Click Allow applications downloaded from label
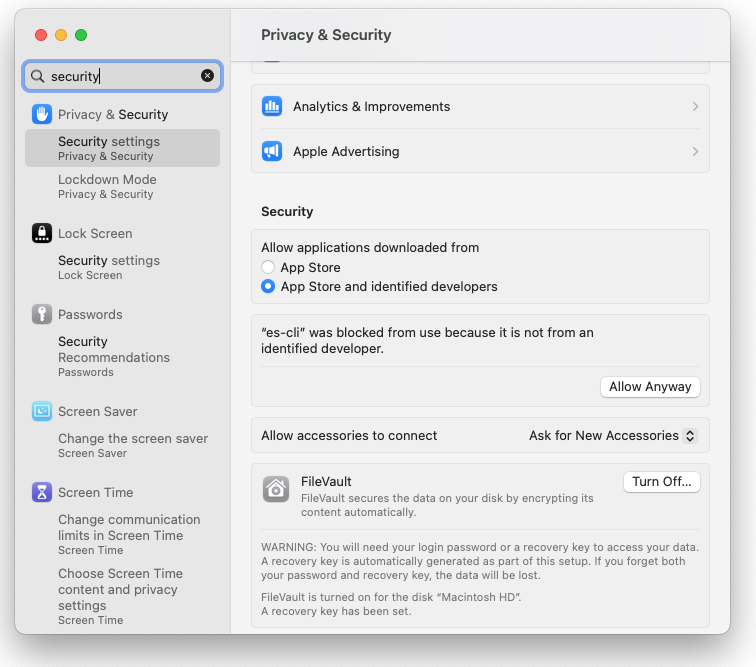756x667 pixels. point(370,247)
